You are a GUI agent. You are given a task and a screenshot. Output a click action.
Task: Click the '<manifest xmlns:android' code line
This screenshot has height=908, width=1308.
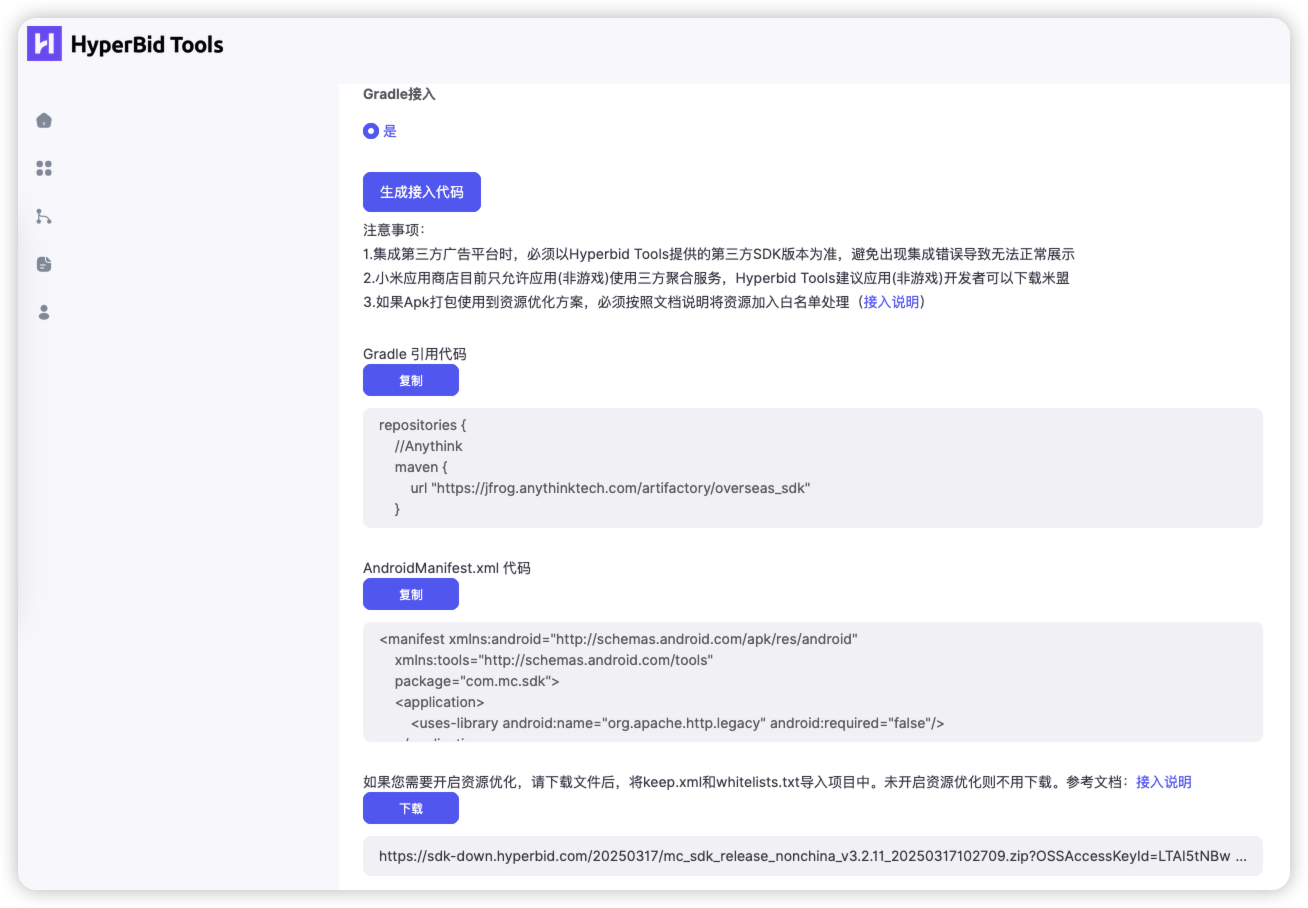(x=619, y=639)
